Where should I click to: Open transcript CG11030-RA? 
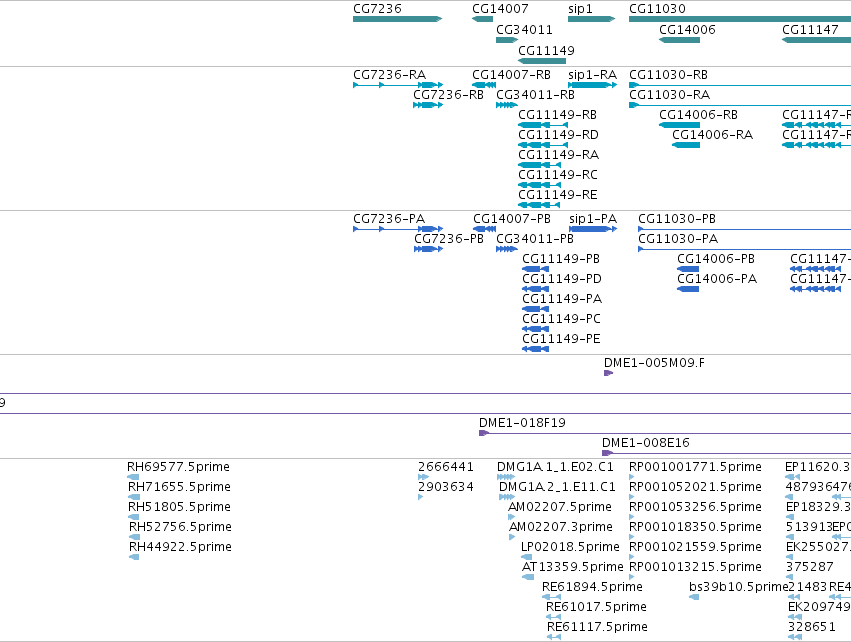(740, 105)
